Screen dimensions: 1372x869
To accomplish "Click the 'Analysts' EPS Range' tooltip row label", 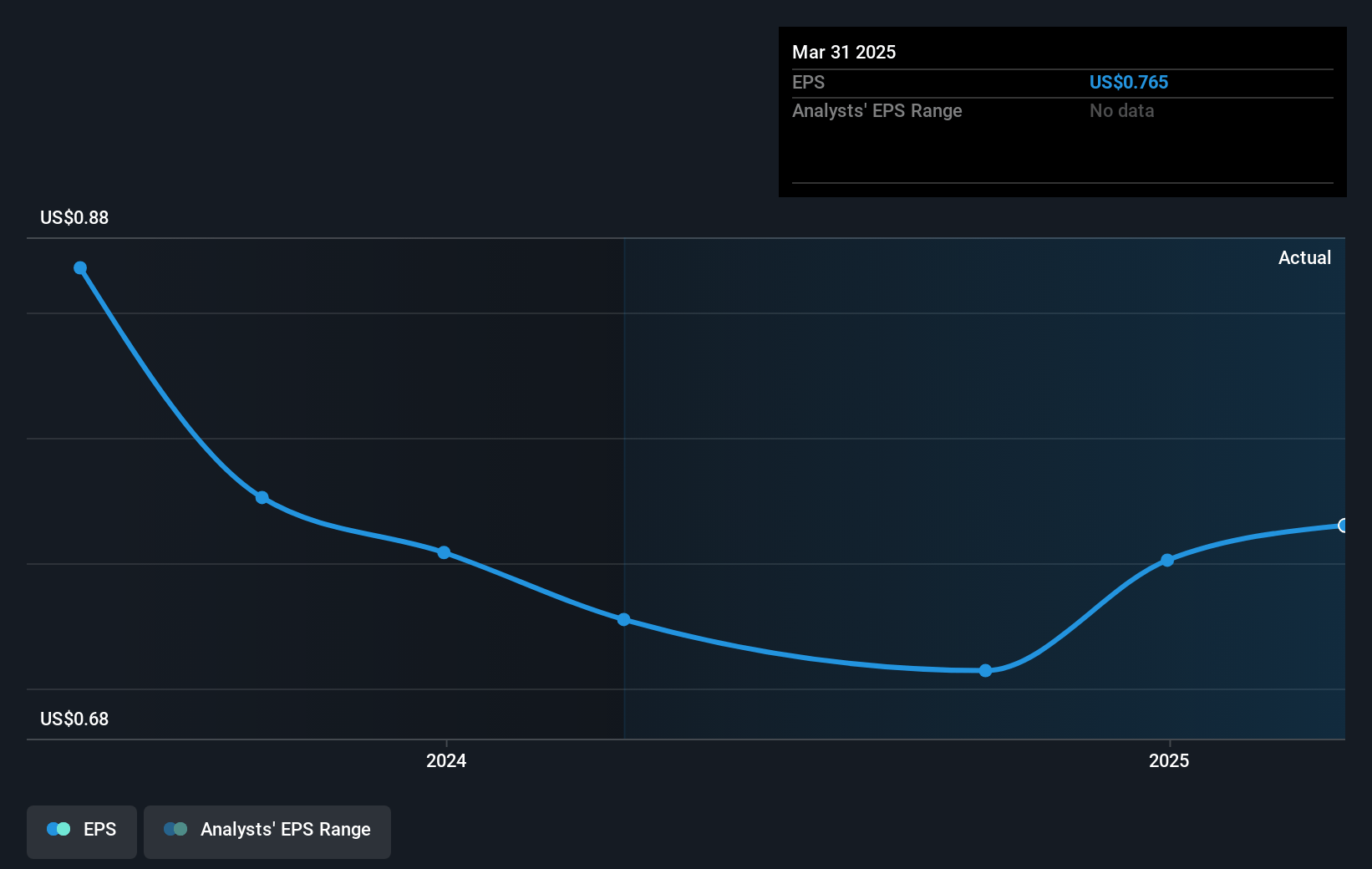I will pyautogui.click(x=877, y=110).
